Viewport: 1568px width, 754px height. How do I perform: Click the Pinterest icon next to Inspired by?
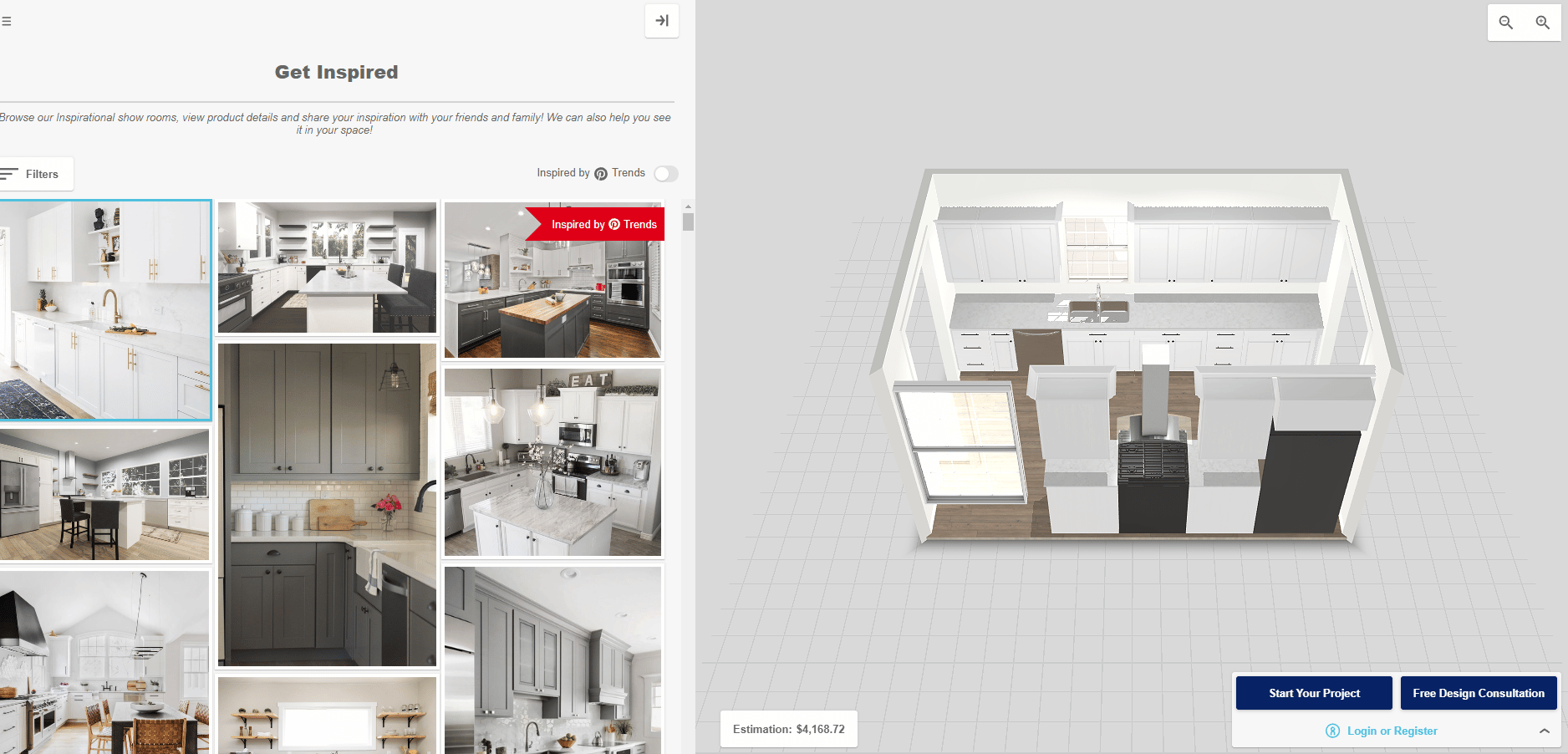point(601,173)
